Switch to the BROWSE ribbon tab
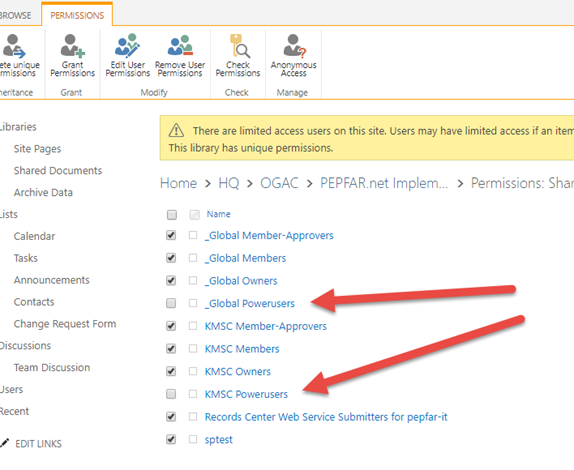The width and height of the screenshot is (574, 470). point(15,15)
